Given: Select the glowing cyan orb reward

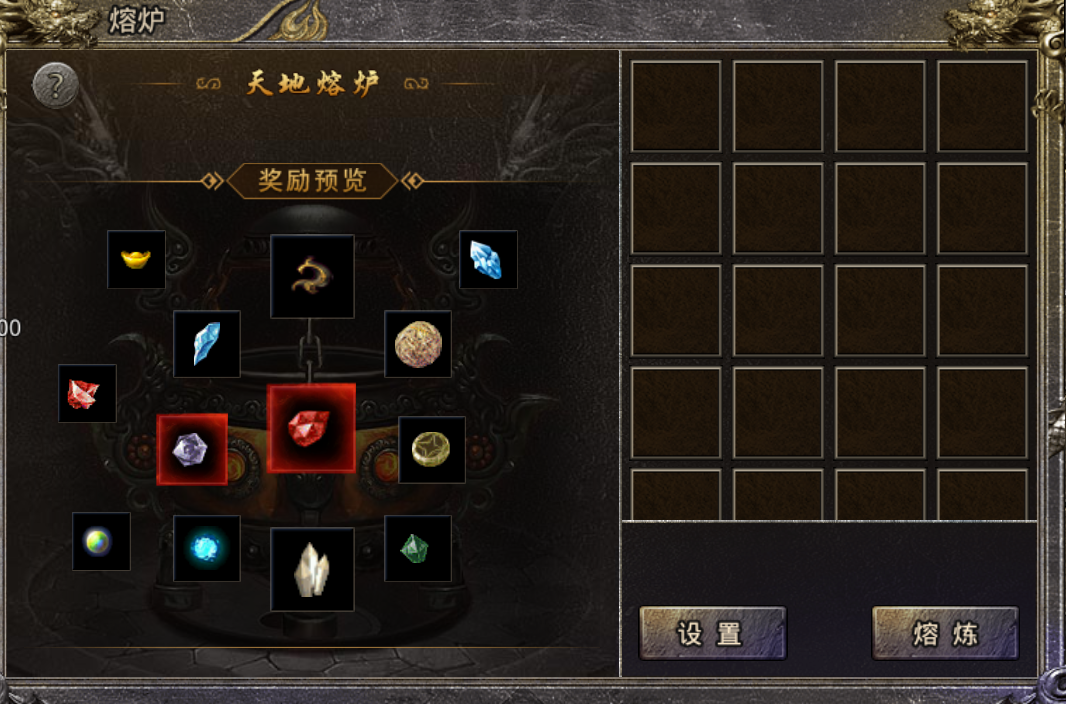Looking at the screenshot, I should 207,548.
